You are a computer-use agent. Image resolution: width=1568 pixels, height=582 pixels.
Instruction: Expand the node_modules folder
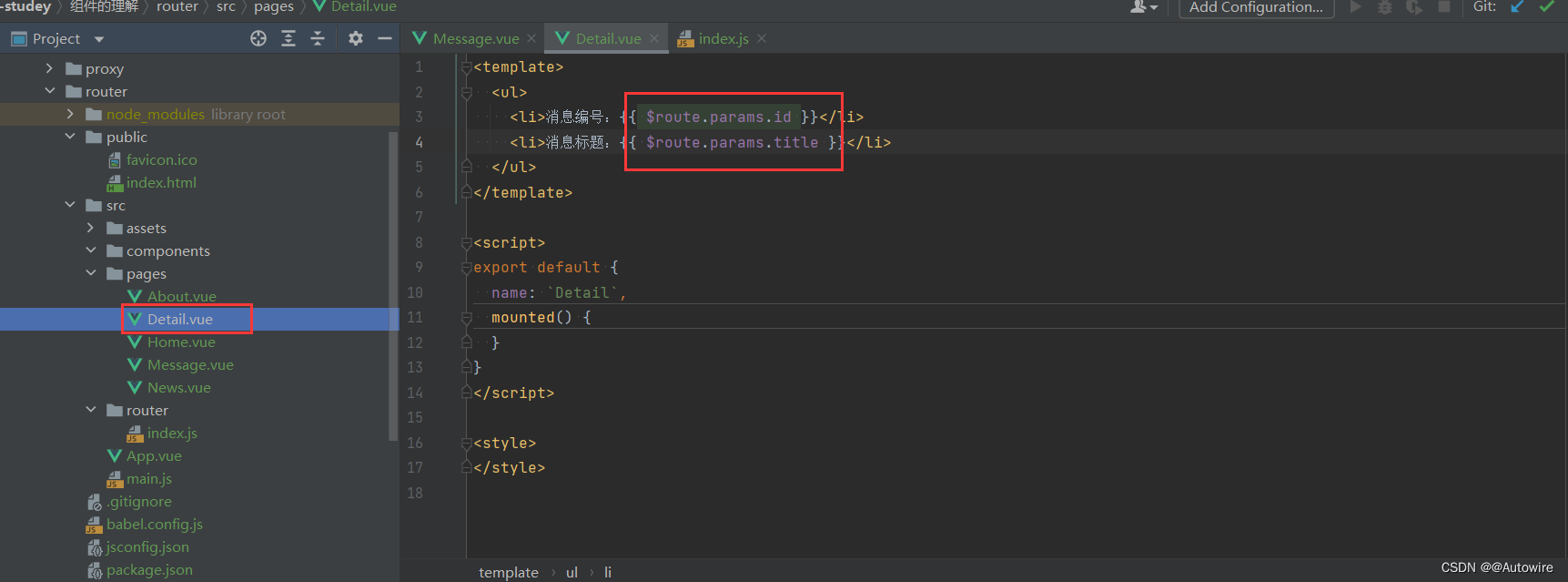[70, 114]
